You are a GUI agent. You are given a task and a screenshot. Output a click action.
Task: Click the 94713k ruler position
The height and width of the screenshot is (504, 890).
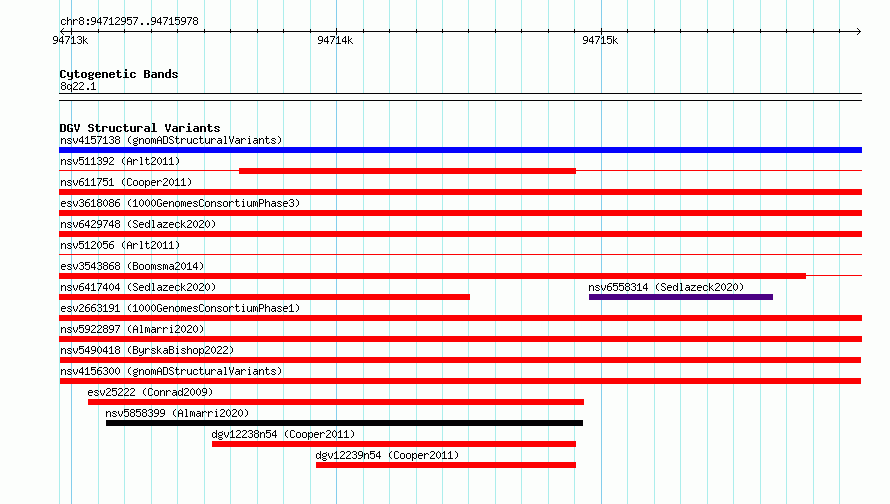[x=70, y=40]
